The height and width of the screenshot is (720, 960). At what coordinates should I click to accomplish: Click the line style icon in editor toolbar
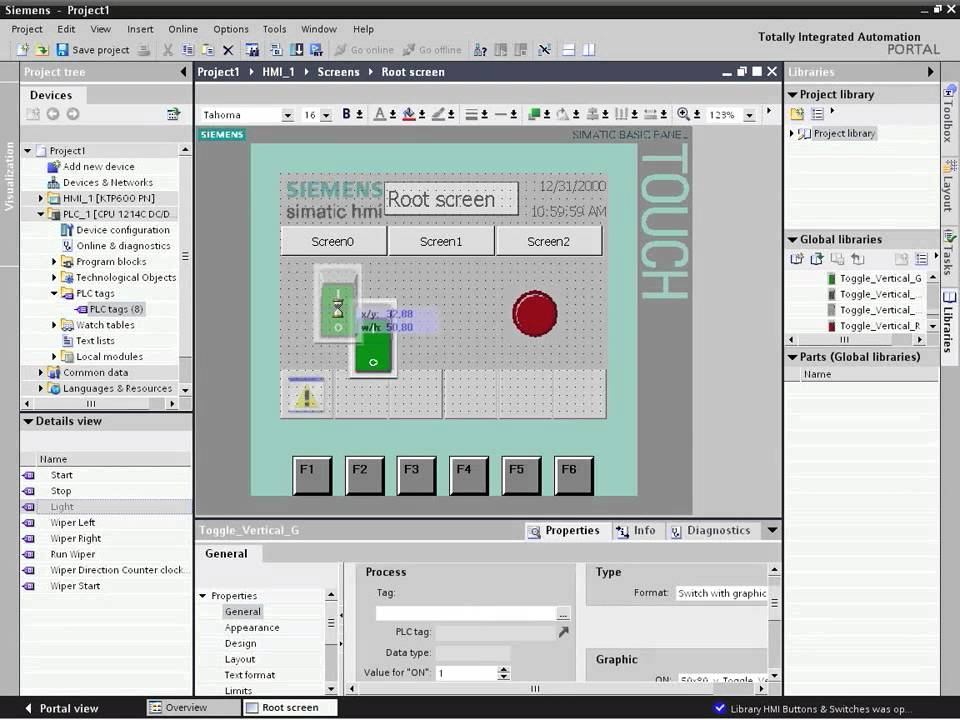click(501, 114)
